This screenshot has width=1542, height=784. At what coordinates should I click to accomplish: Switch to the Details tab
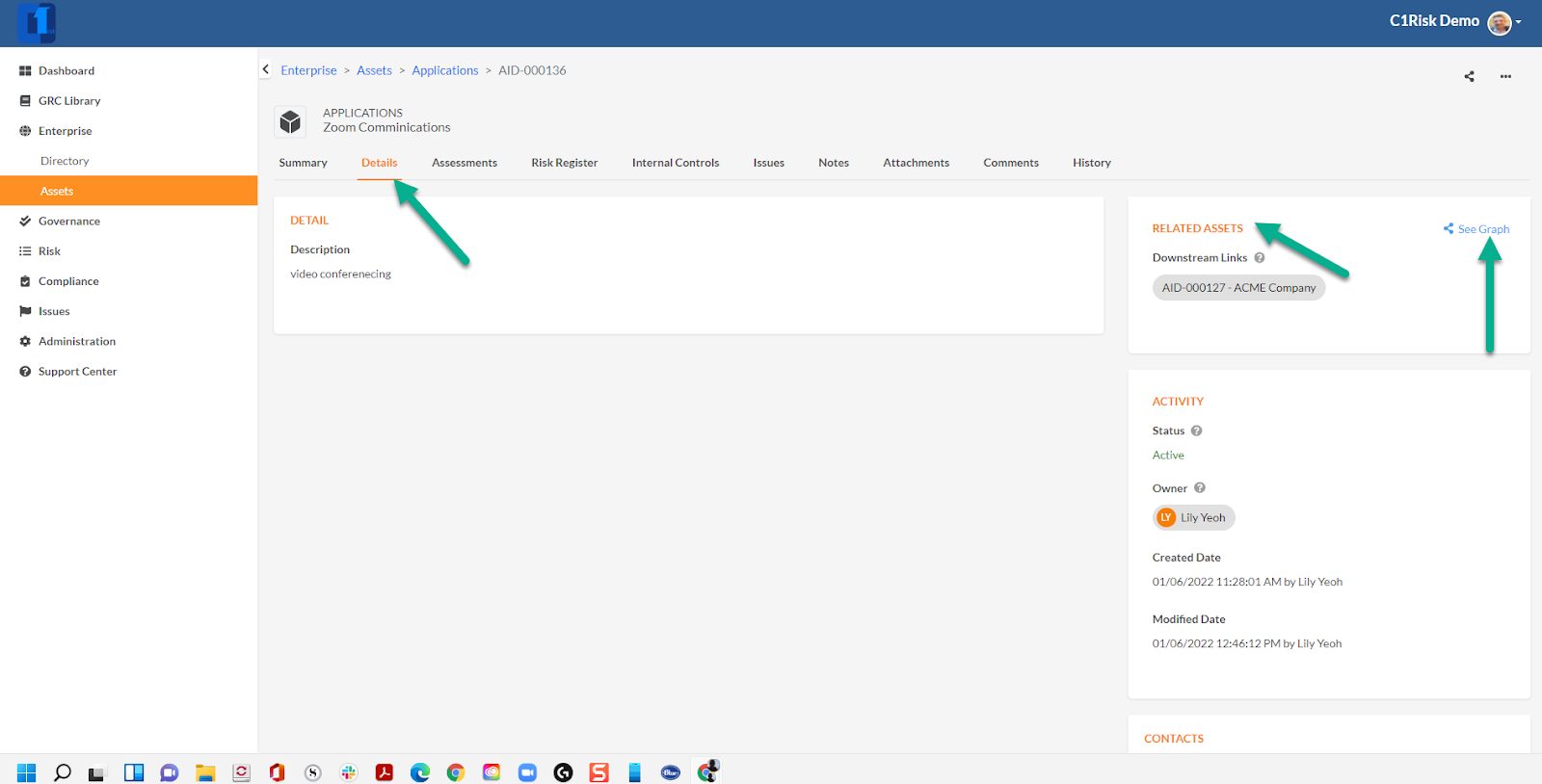coord(379,163)
